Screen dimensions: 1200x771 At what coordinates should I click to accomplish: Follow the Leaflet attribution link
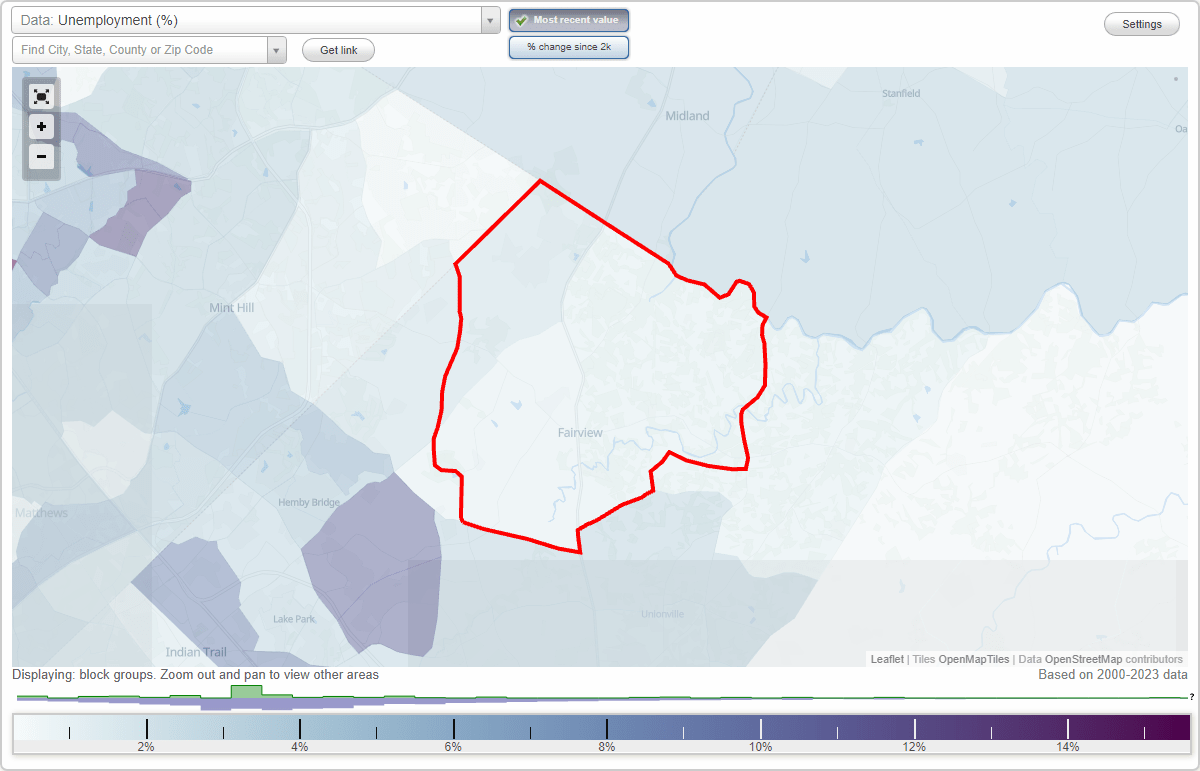click(887, 659)
